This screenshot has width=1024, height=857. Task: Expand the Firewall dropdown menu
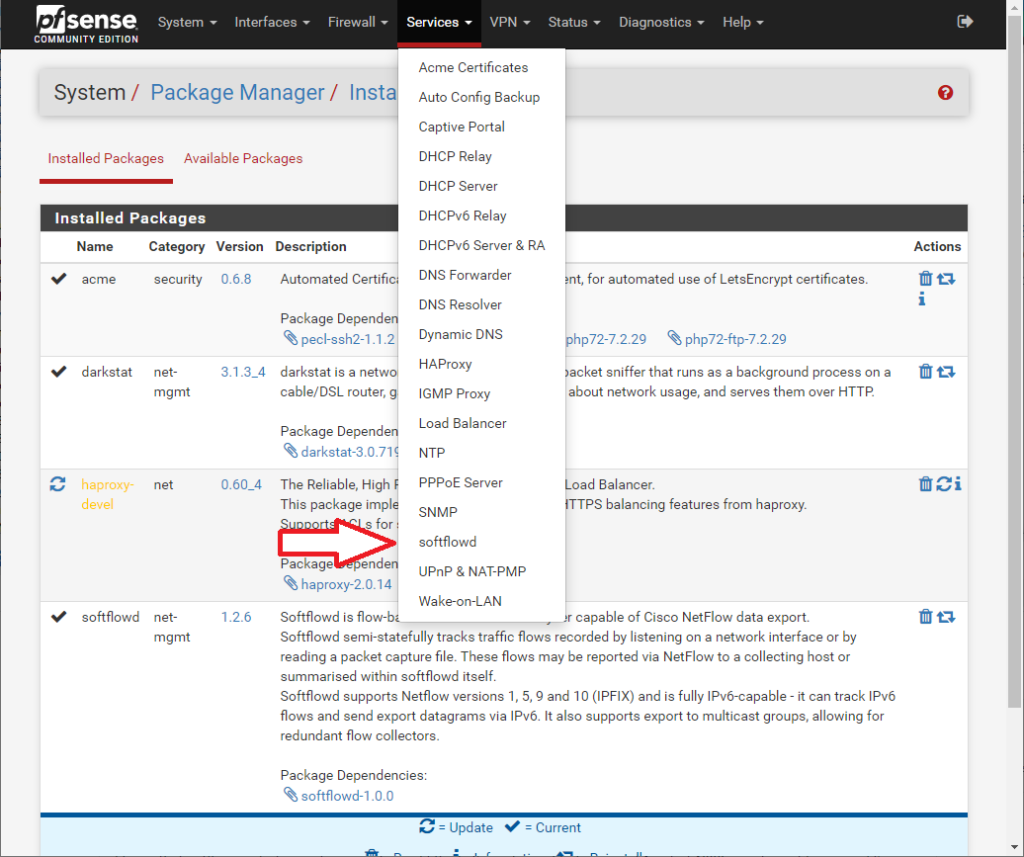(x=357, y=22)
